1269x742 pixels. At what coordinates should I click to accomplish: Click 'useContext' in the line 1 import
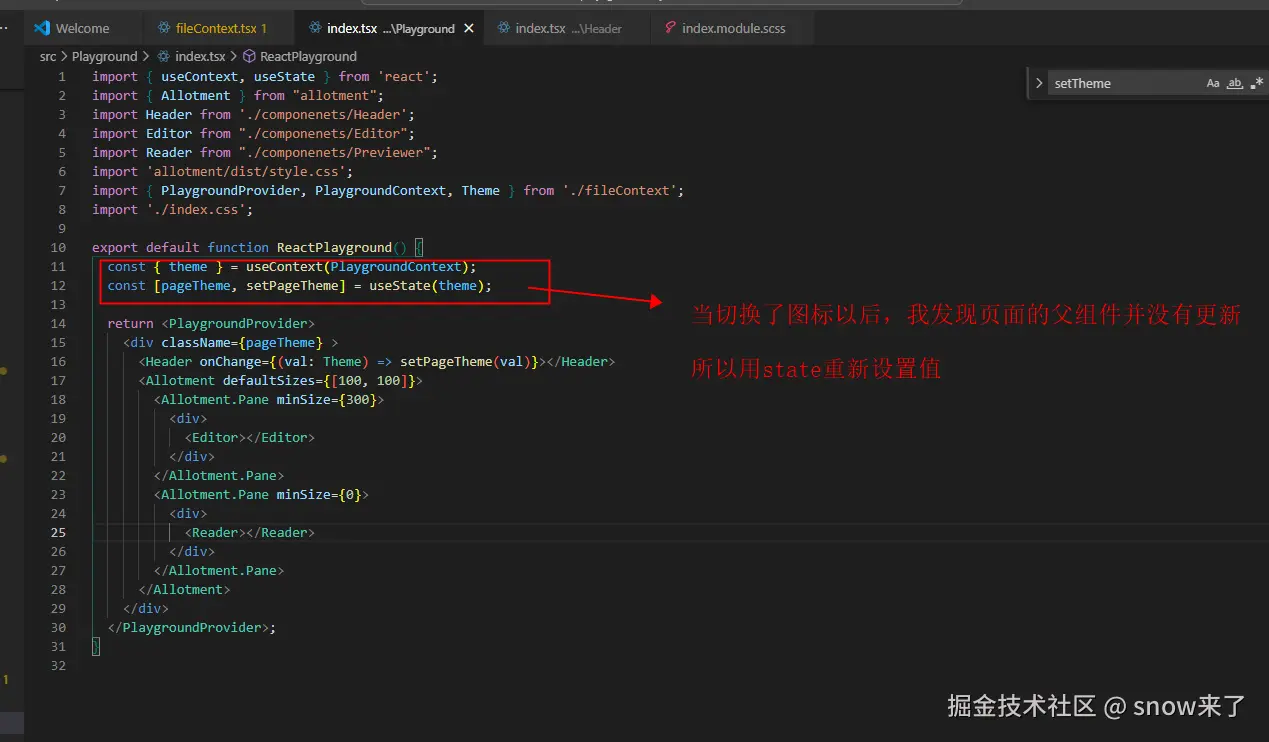(199, 76)
